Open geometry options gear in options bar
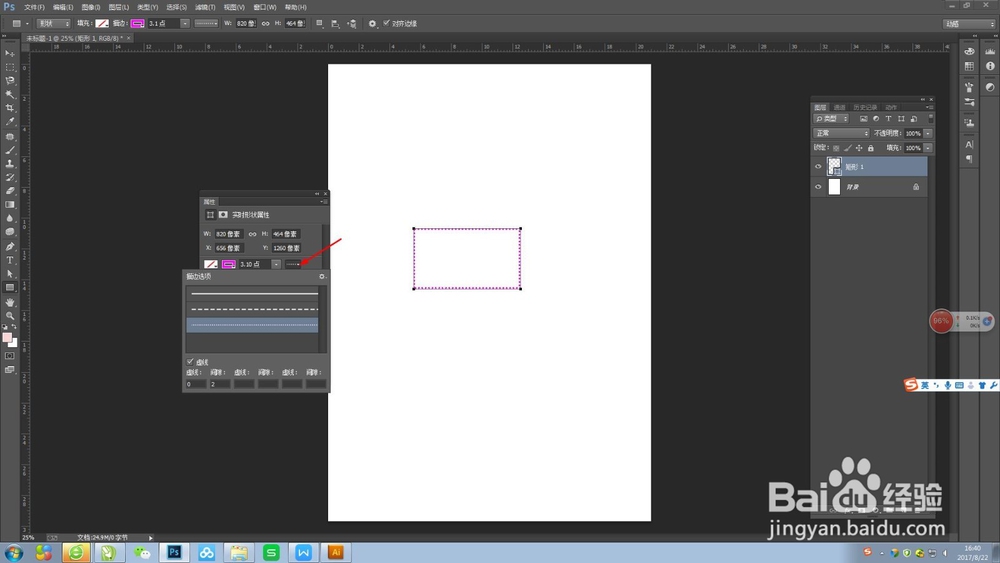The height and width of the screenshot is (563, 1000). (372, 24)
